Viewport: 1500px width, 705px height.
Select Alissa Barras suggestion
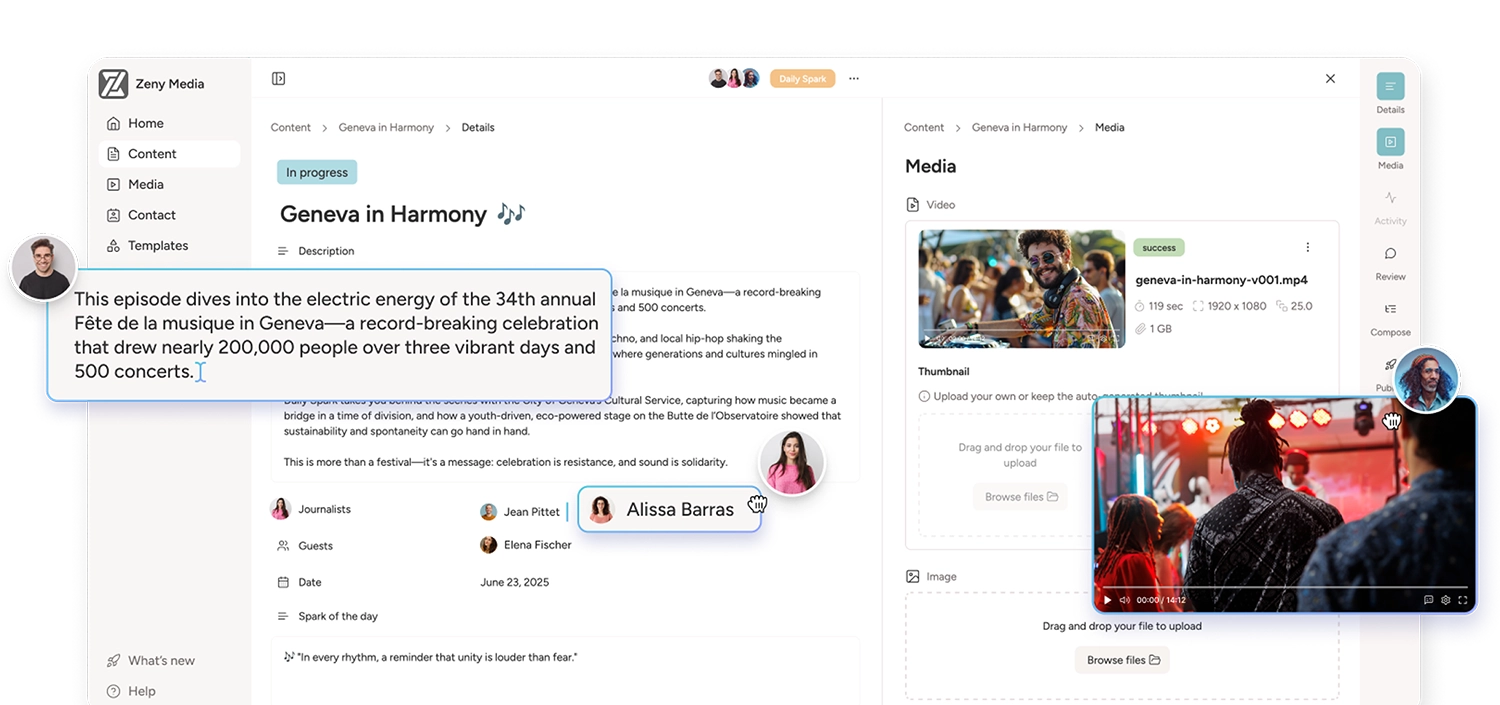pyautogui.click(x=669, y=509)
